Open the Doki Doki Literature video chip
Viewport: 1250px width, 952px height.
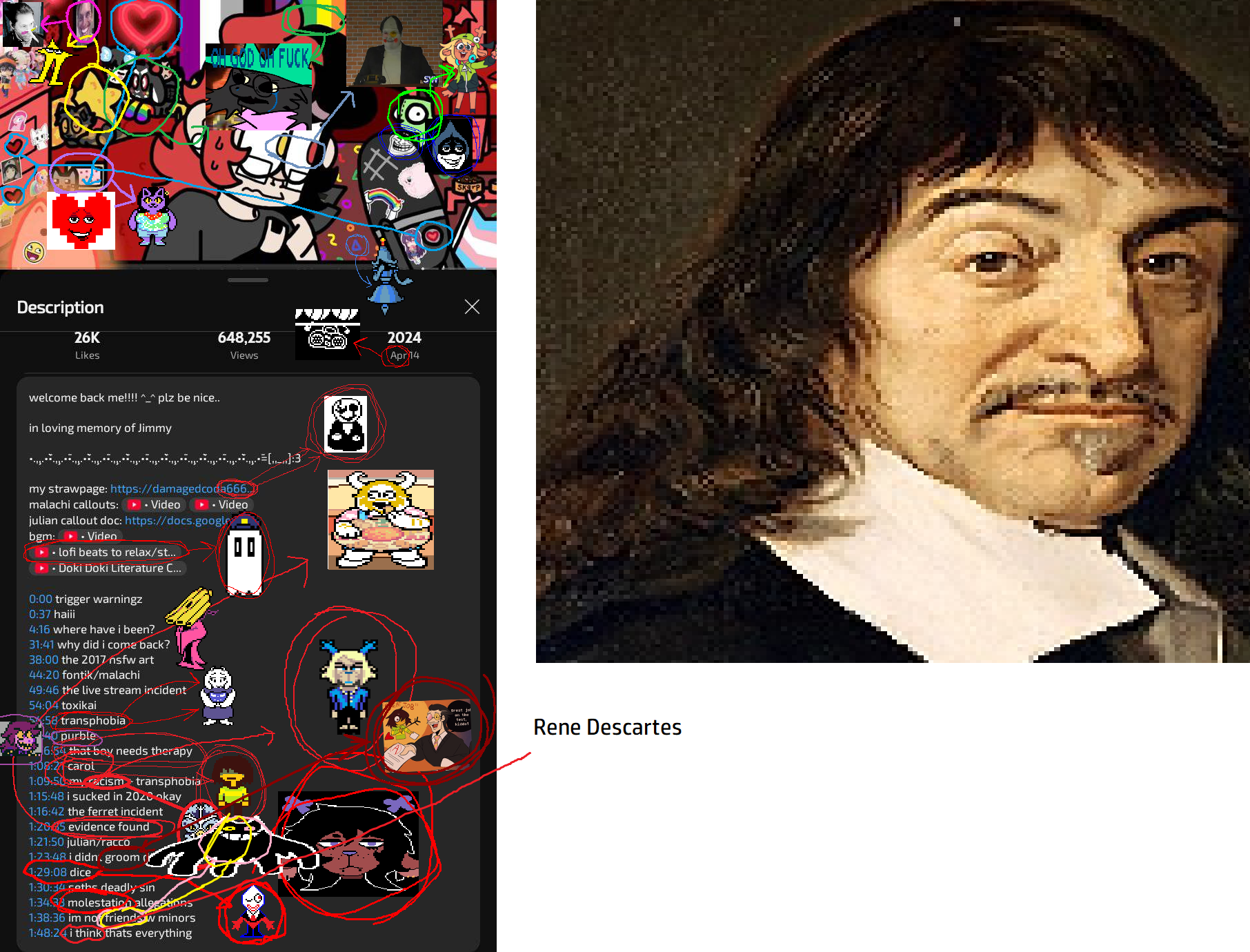click(109, 568)
